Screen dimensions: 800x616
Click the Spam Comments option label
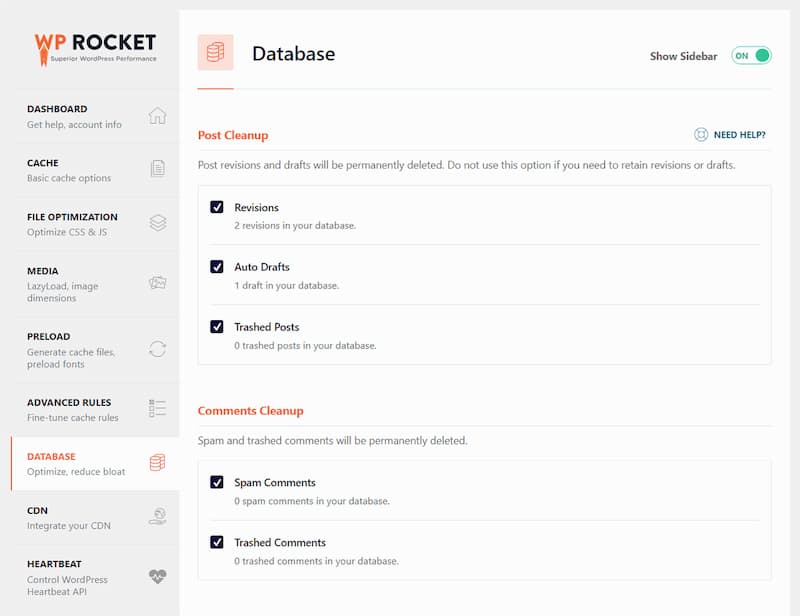pyautogui.click(x=274, y=483)
